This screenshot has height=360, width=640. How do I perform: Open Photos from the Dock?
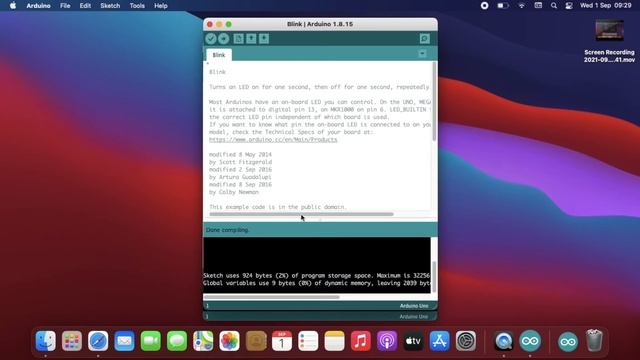click(x=229, y=340)
